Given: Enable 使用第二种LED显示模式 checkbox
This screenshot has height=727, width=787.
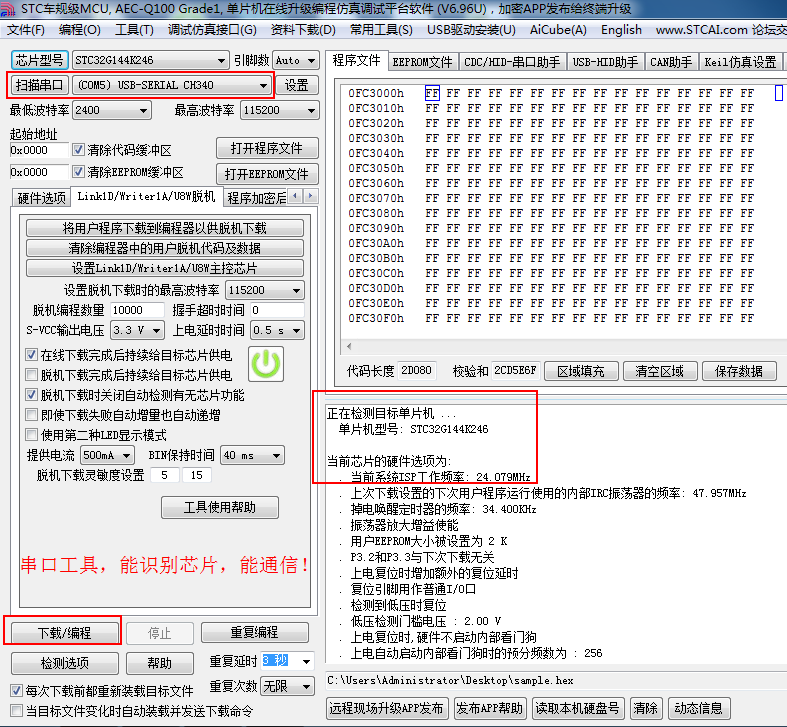Looking at the screenshot, I should pyautogui.click(x=32, y=435).
